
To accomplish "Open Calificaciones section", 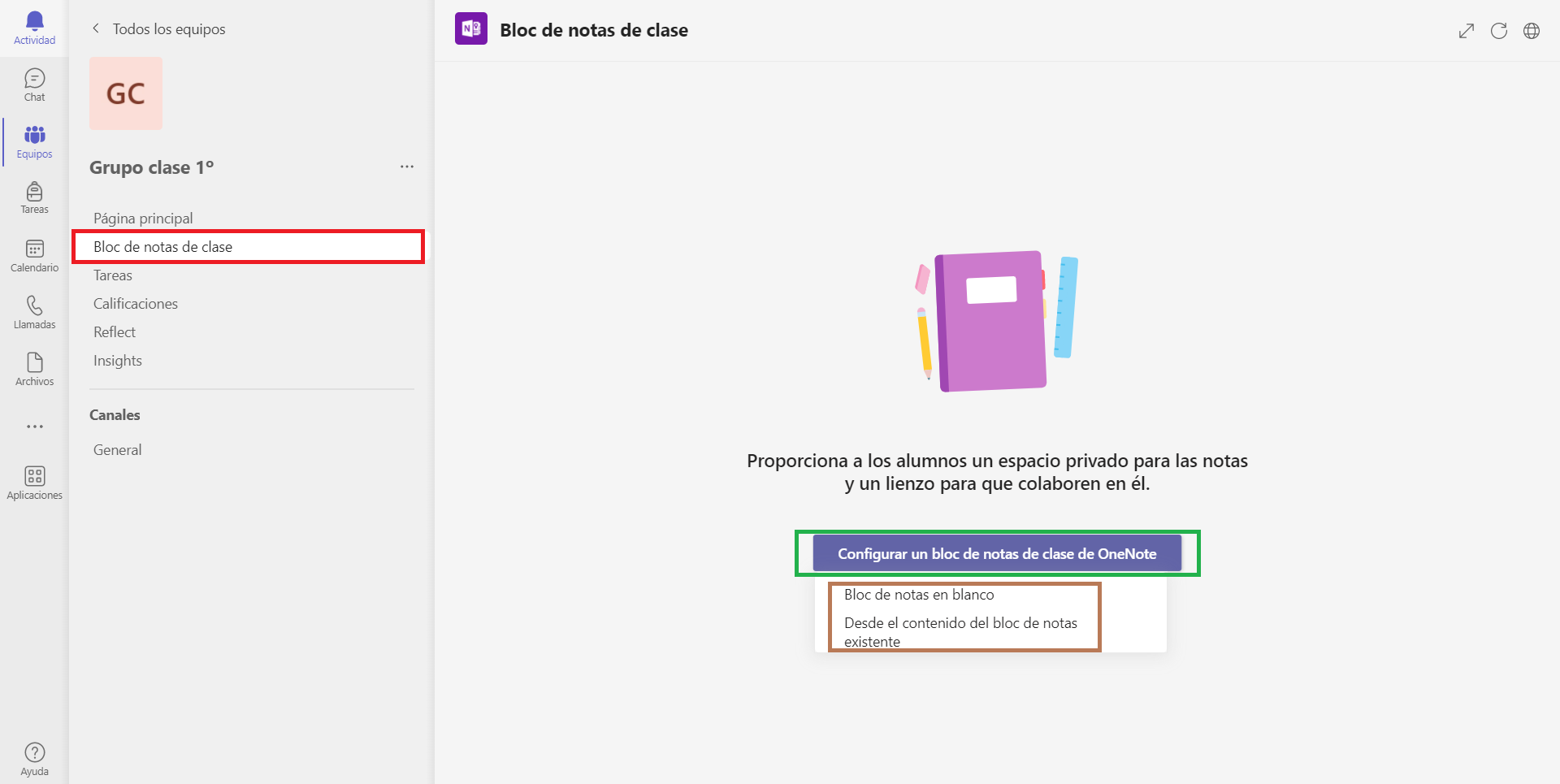I will click(136, 304).
